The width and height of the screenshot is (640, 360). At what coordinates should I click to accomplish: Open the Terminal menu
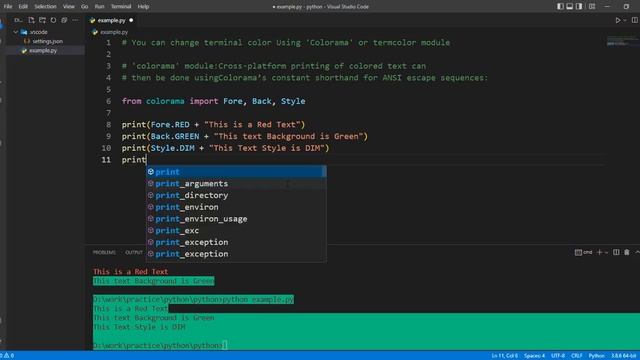pyautogui.click(x=121, y=7)
